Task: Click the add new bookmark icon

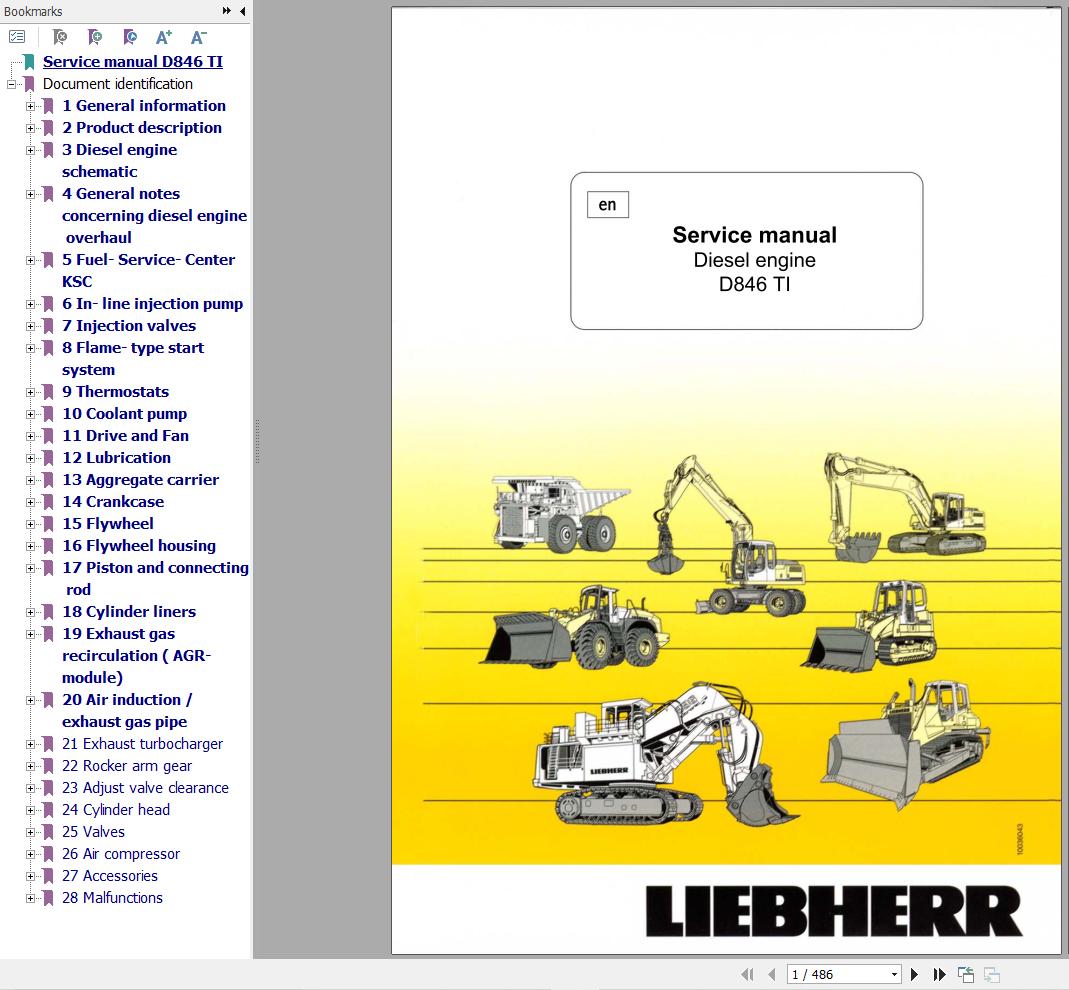Action: [95, 37]
